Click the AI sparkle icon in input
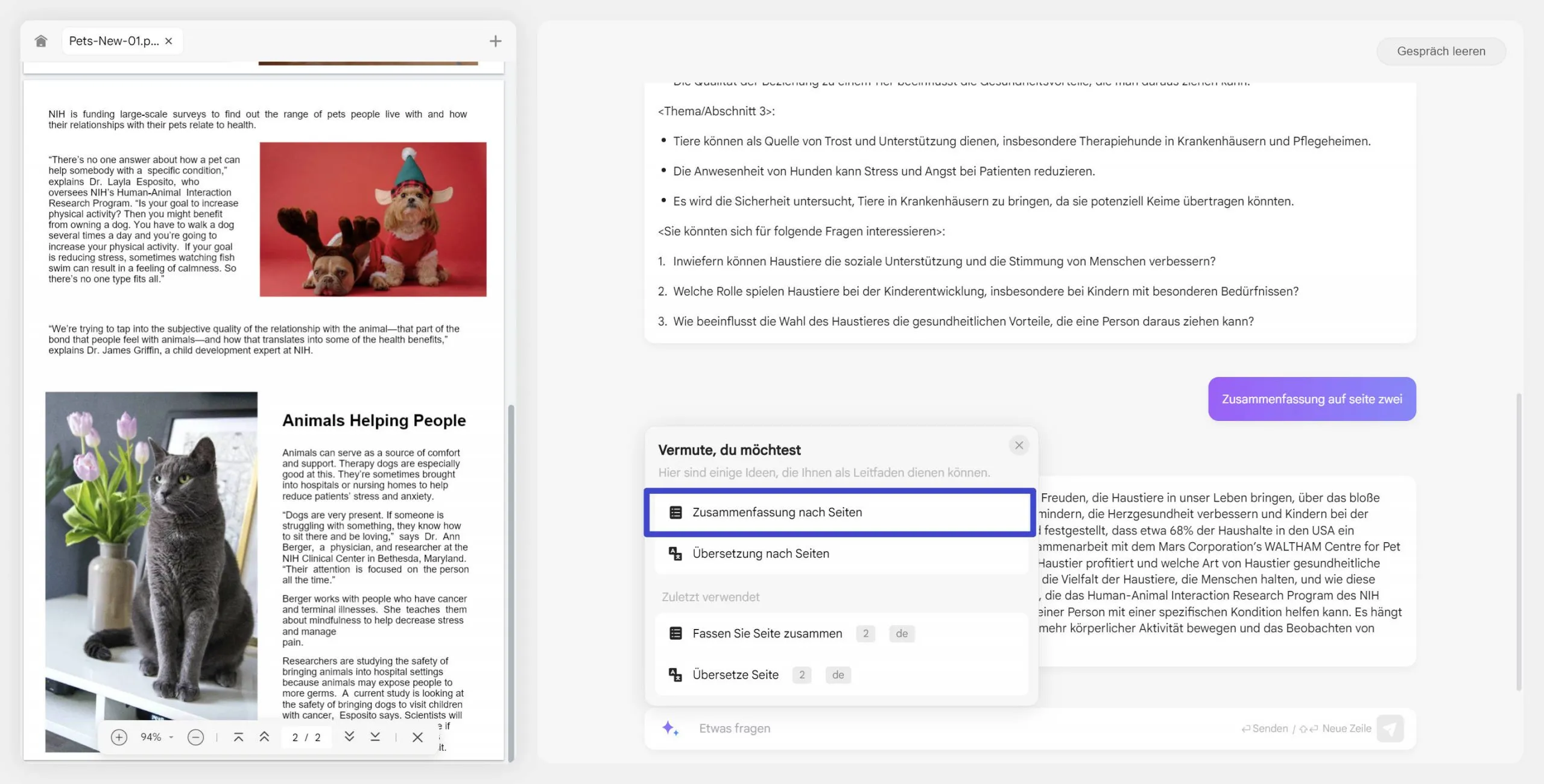The width and height of the screenshot is (1544, 784). tap(670, 729)
